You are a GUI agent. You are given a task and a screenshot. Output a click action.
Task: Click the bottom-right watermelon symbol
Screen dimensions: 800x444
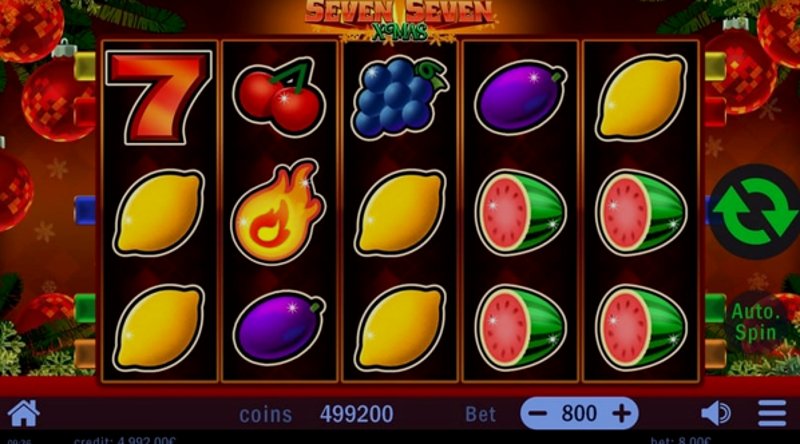pyautogui.click(x=641, y=328)
